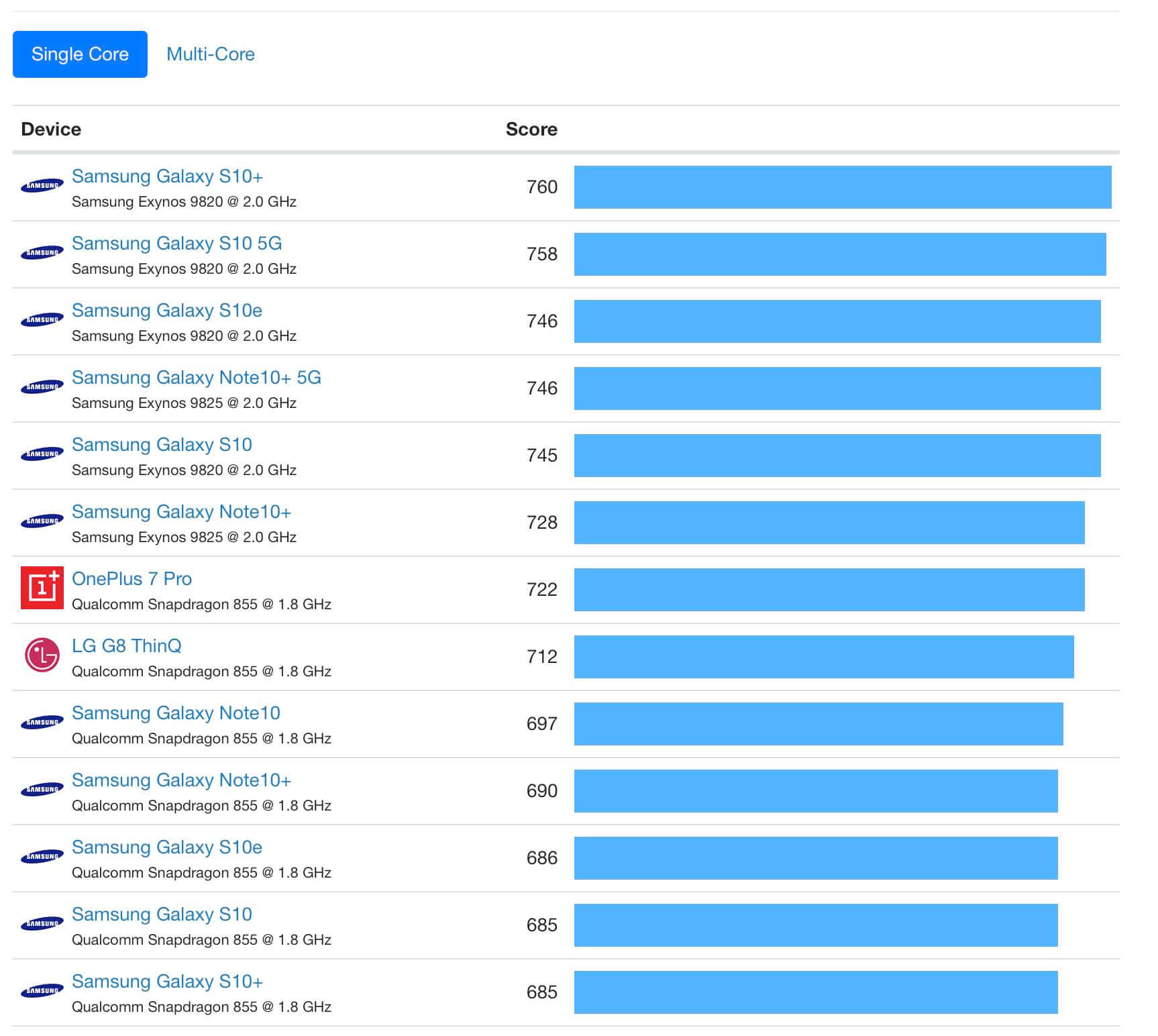Click Samsung logo for top-scoring Galaxy S10+

tap(42, 186)
